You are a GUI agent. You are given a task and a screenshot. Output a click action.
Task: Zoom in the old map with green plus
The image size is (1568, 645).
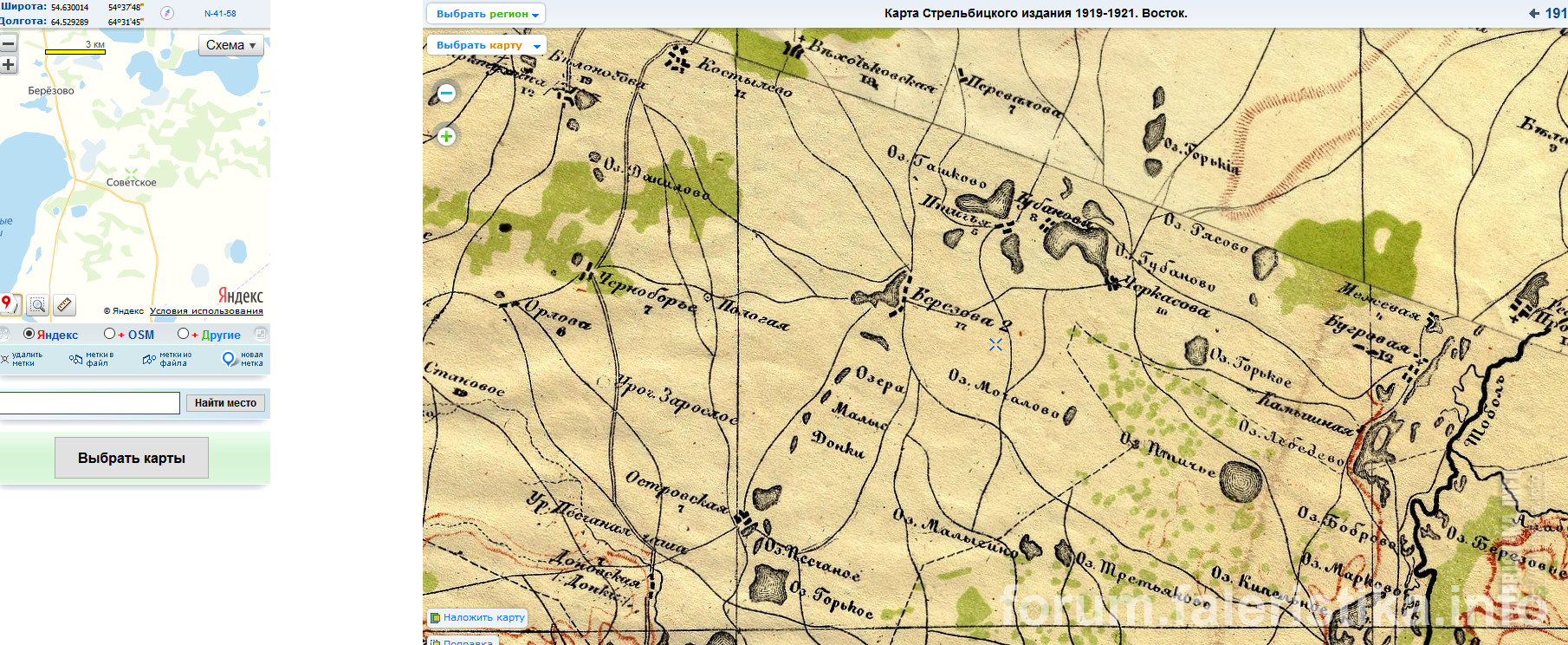click(x=446, y=136)
